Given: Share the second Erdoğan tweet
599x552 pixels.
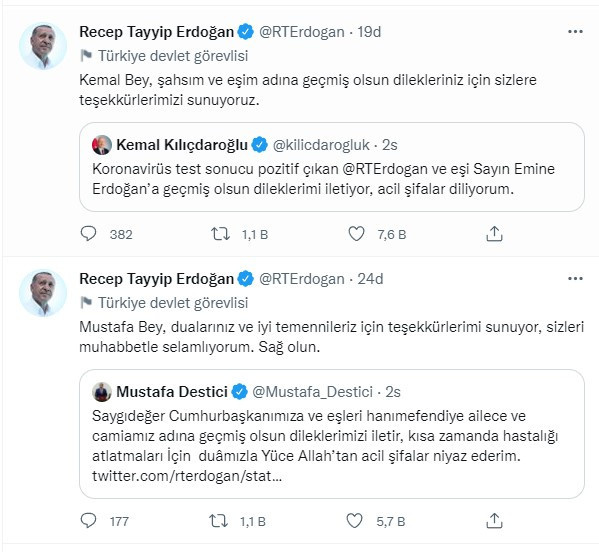Looking at the screenshot, I should [494, 521].
